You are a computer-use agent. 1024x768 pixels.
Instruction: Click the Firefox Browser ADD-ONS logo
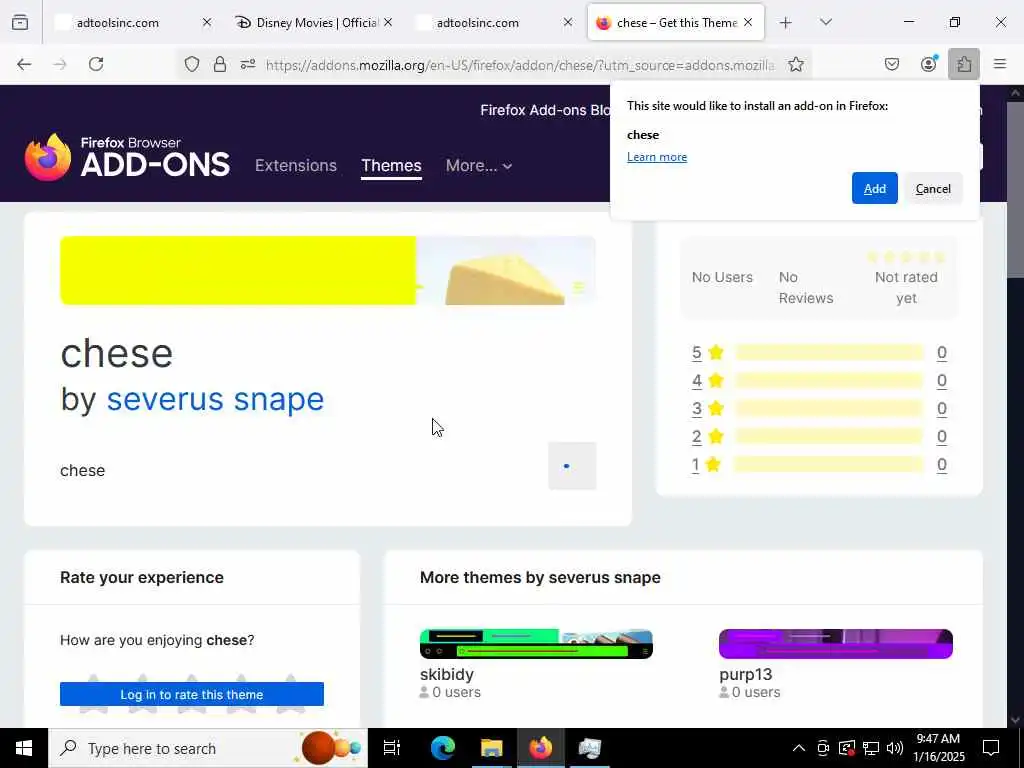click(x=127, y=157)
